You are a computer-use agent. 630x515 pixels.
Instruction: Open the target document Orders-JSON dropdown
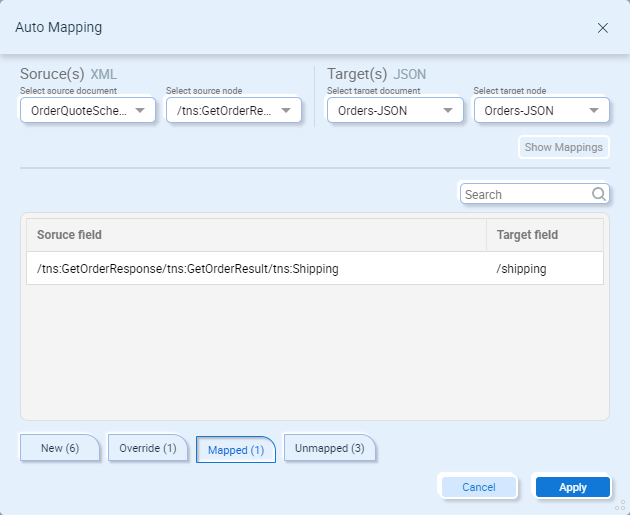395,110
